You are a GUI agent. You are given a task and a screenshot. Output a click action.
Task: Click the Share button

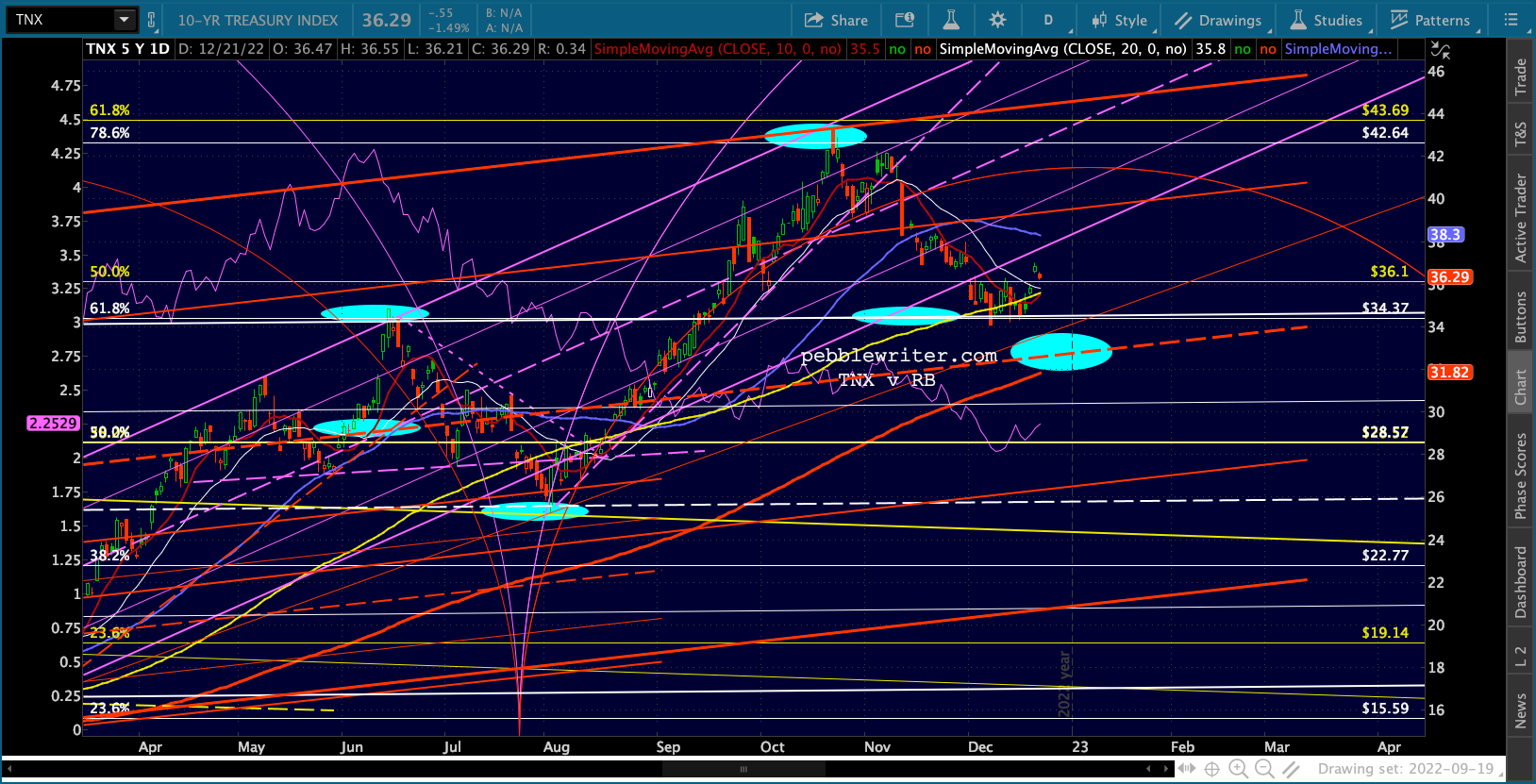click(x=836, y=20)
